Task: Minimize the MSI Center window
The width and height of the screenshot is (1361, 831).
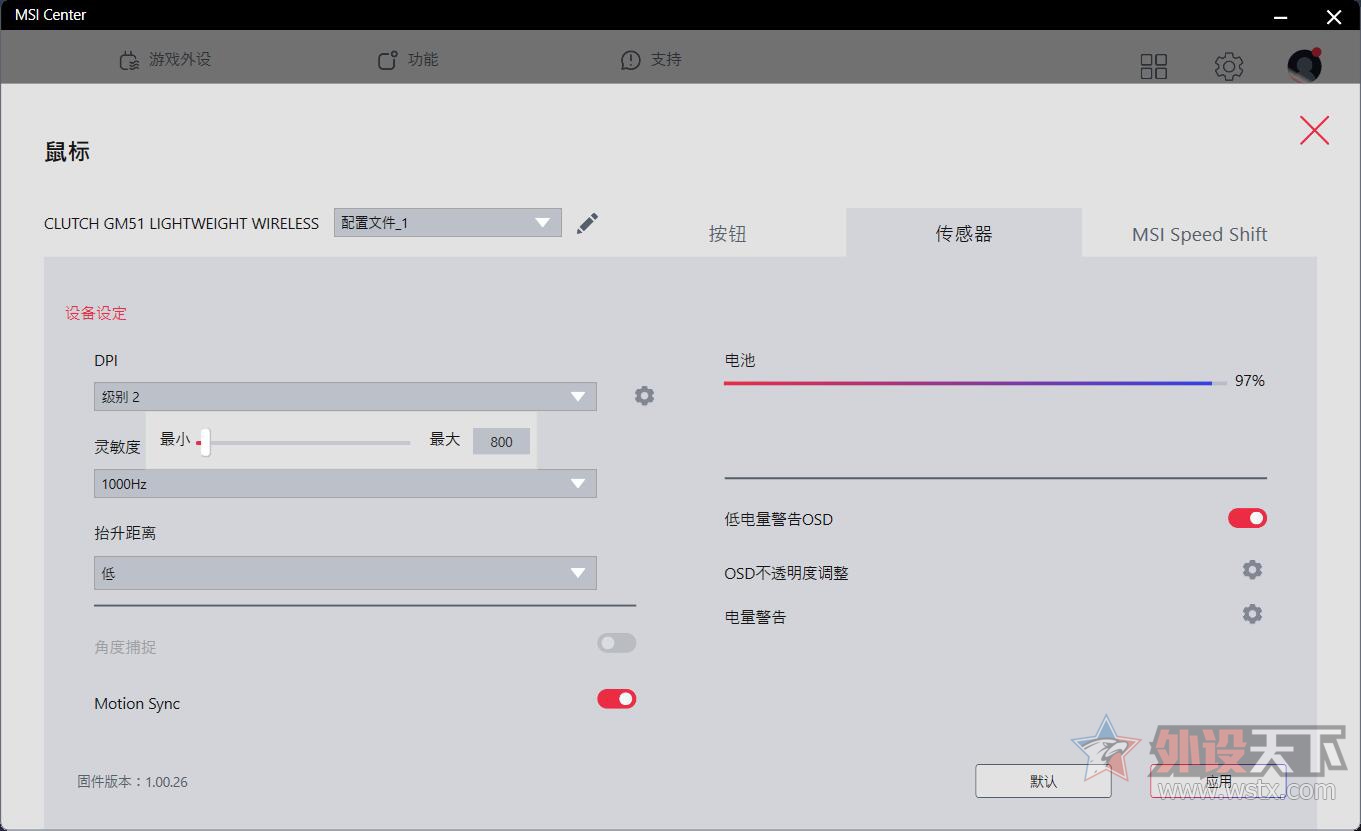Action: point(1281,16)
